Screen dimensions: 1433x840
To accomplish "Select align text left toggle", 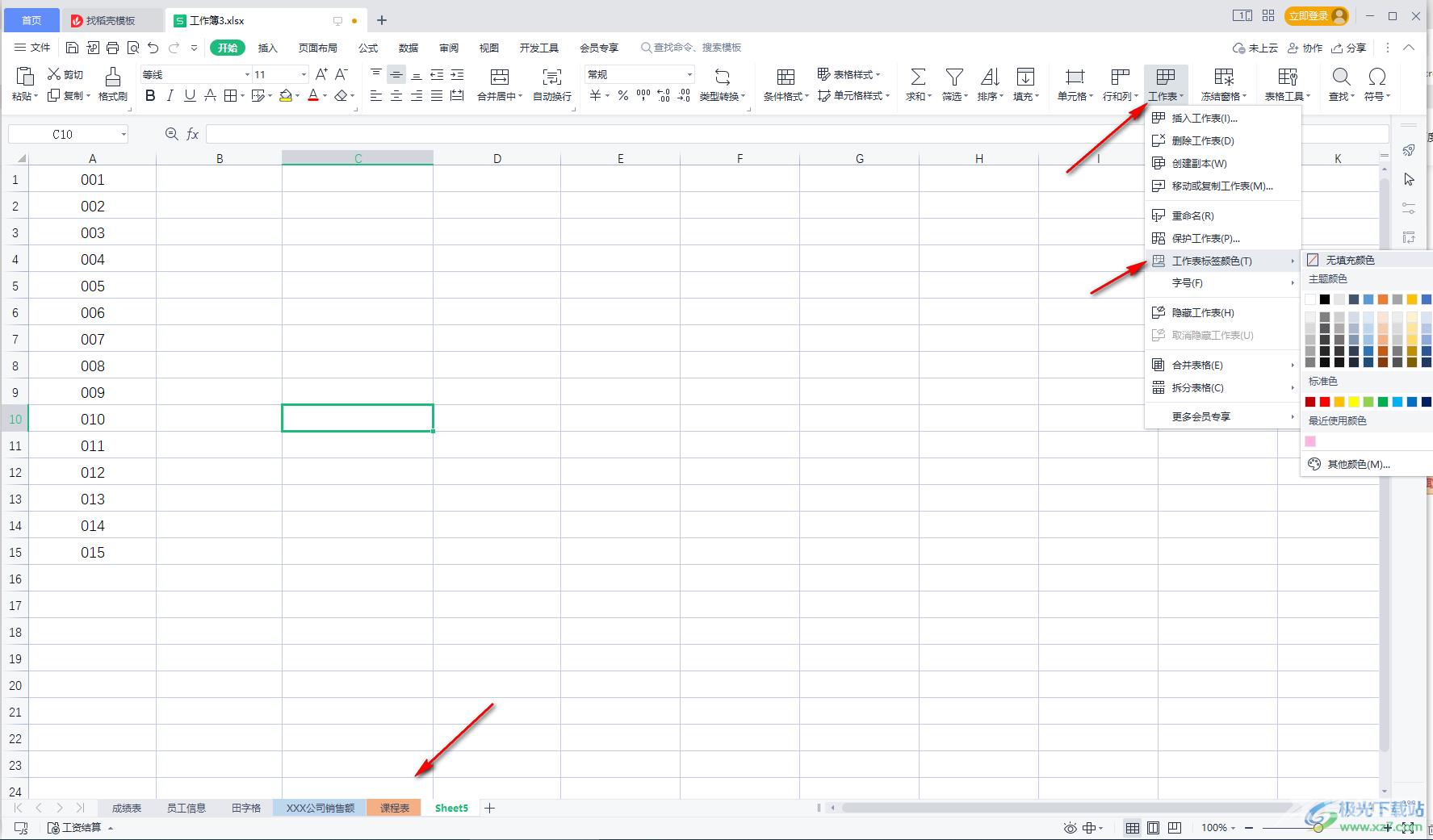I will [376, 96].
